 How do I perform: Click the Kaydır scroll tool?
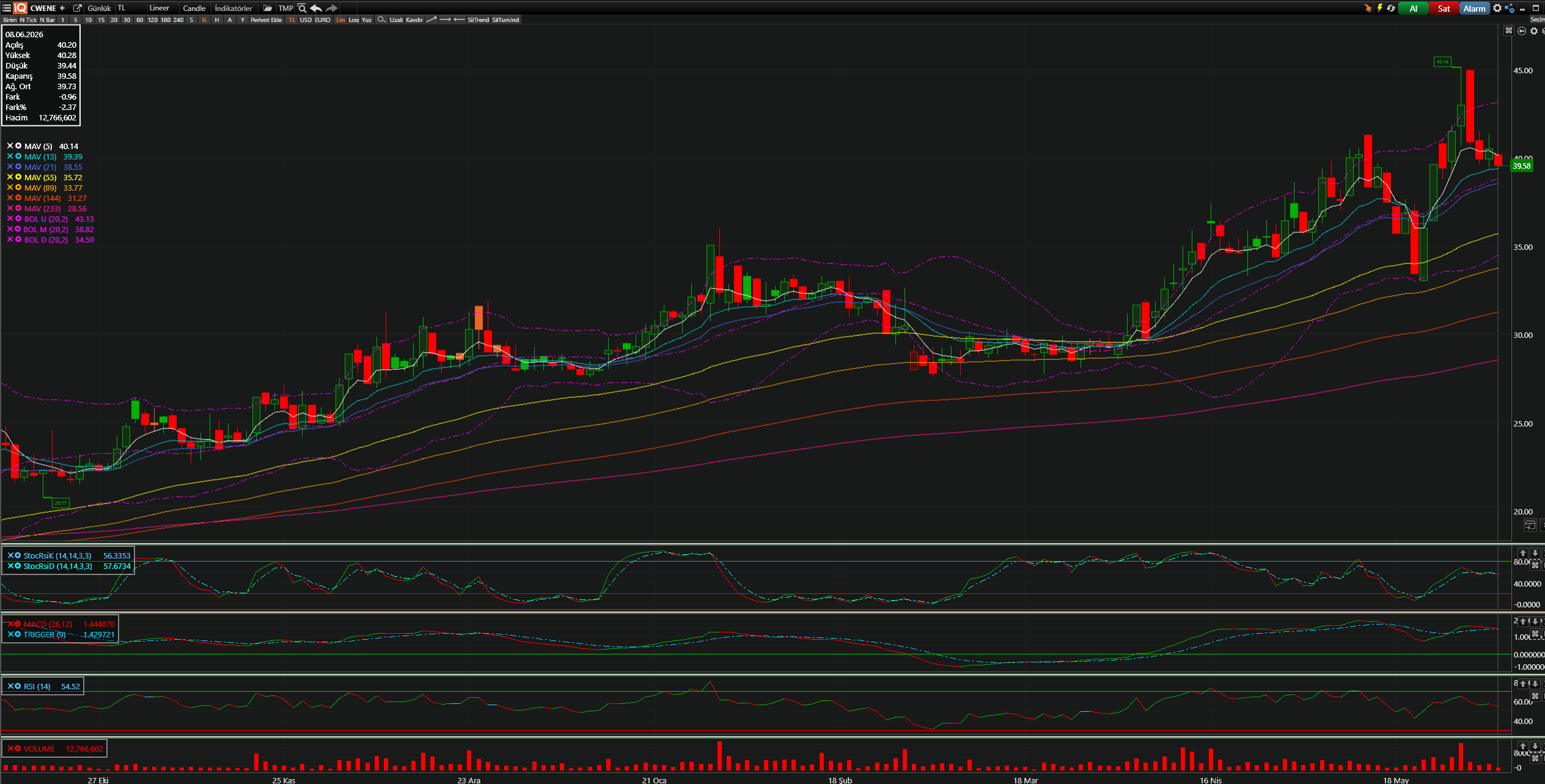(x=414, y=20)
